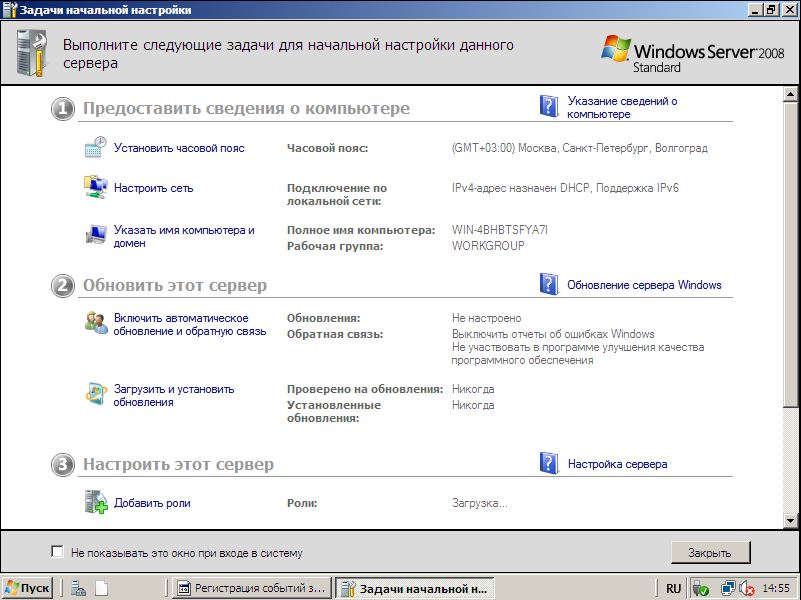
Task: Click the Server Manager quick launch icon
Action: pos(79,588)
